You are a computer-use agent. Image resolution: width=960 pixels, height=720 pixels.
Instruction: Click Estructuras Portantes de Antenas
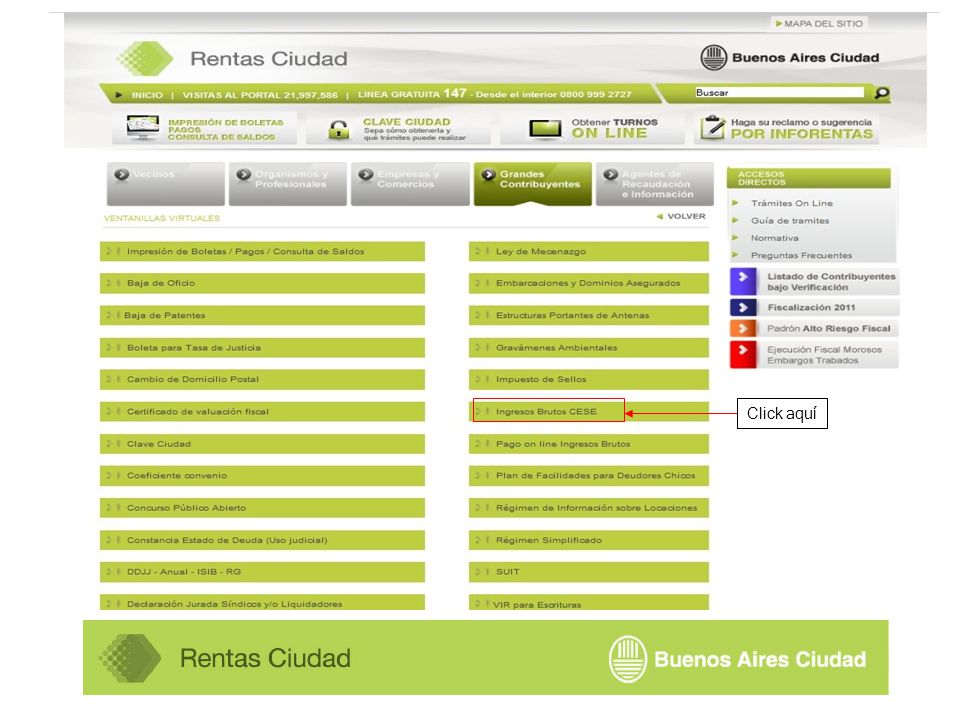(x=589, y=315)
